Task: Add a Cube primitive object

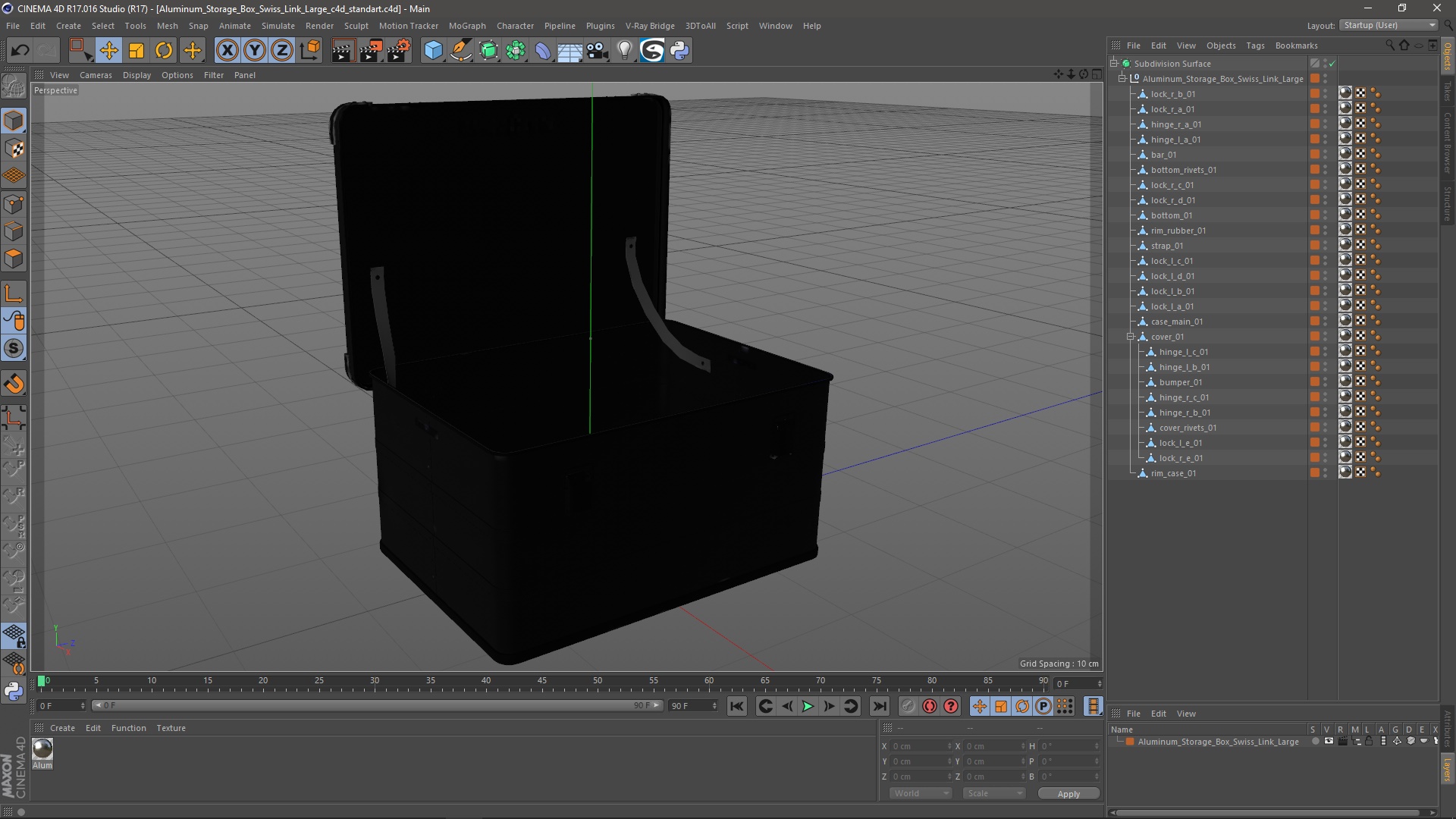Action: (x=433, y=51)
